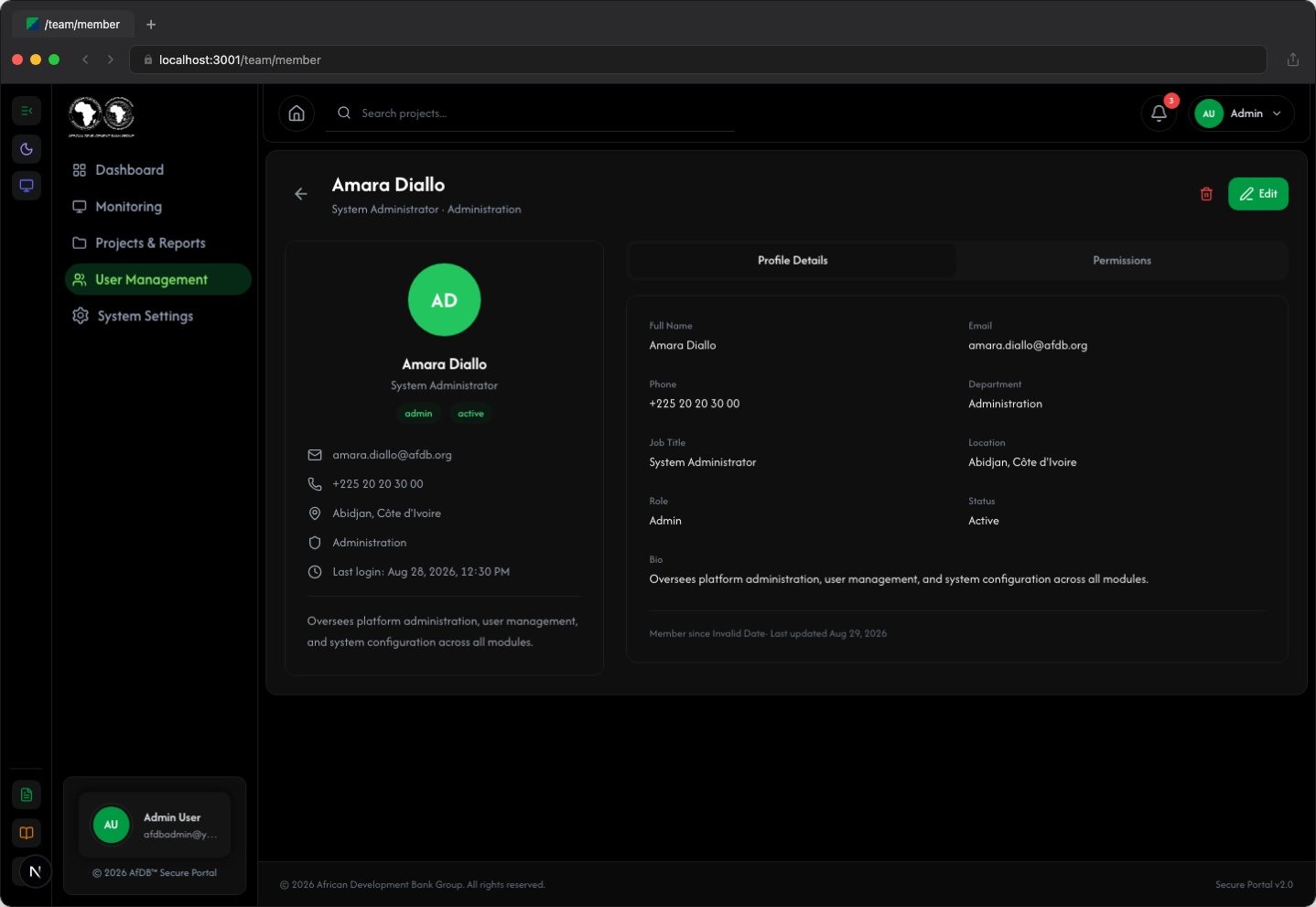1316x907 pixels.
Task: Expand the Admin account dropdown
Action: 1241,113
